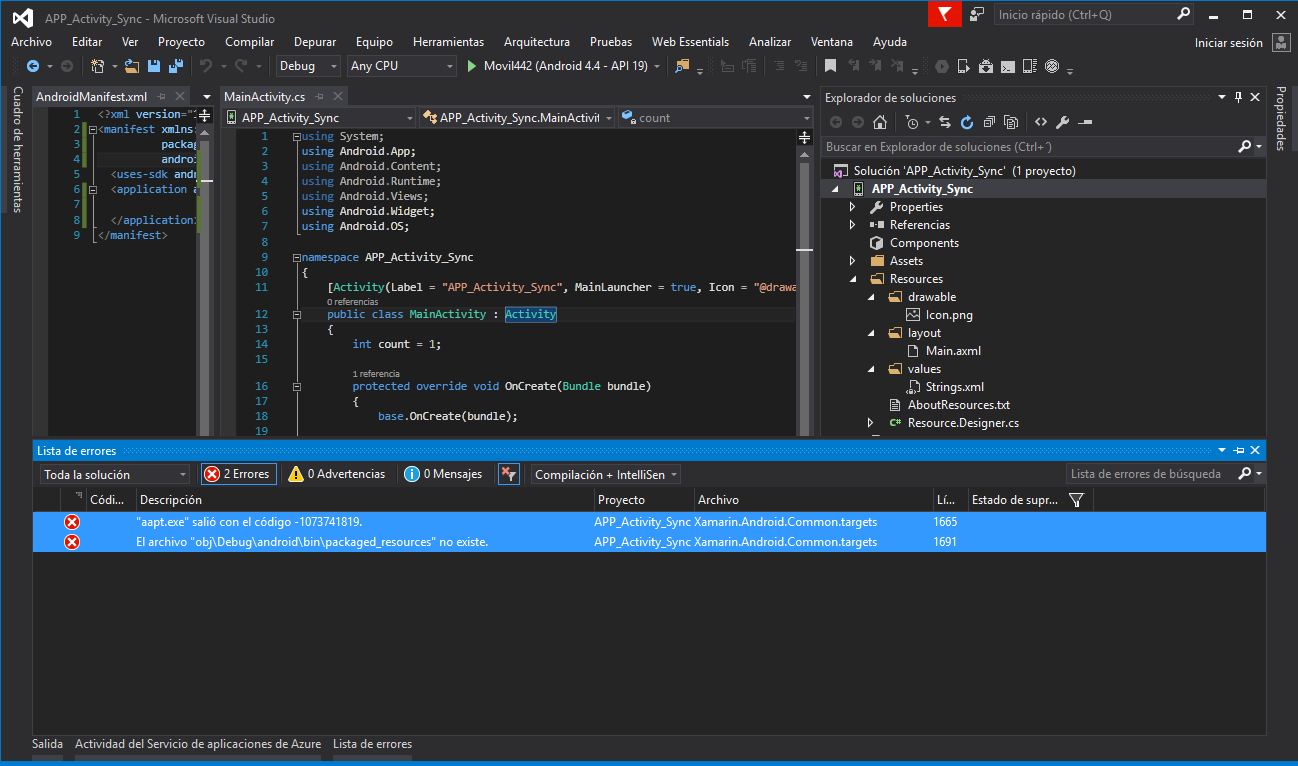Pin the AndroidManifest.xml tab

click(160, 97)
